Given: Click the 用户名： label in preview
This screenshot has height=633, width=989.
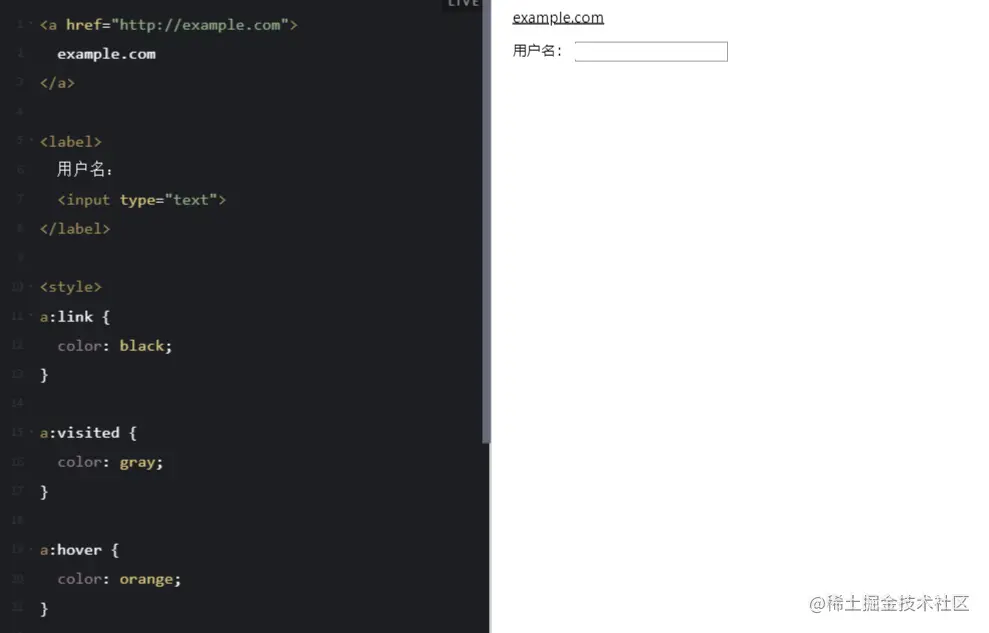Looking at the screenshot, I should pos(537,51).
